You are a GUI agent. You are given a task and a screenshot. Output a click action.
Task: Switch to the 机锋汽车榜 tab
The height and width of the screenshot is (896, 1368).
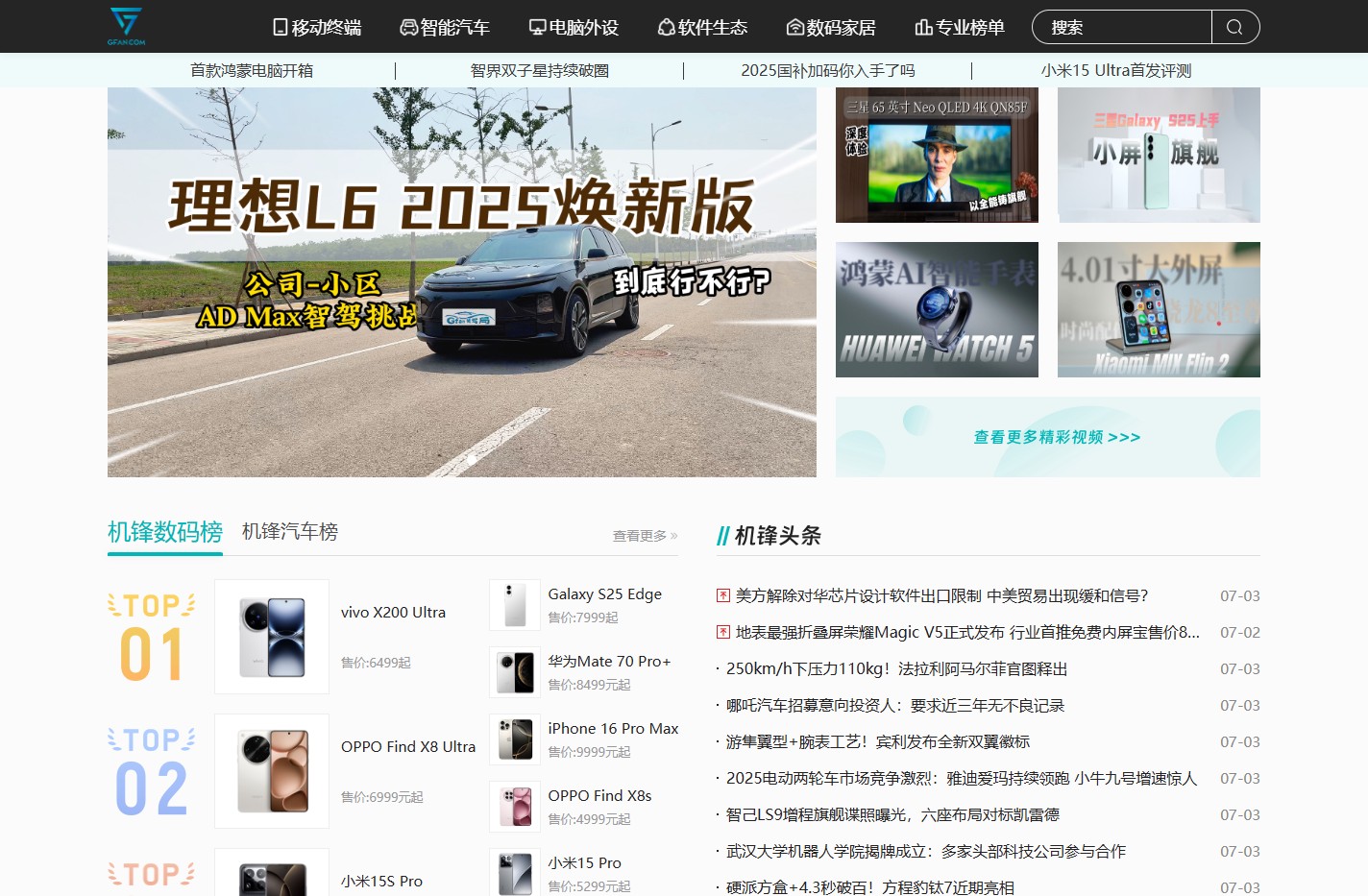[290, 531]
